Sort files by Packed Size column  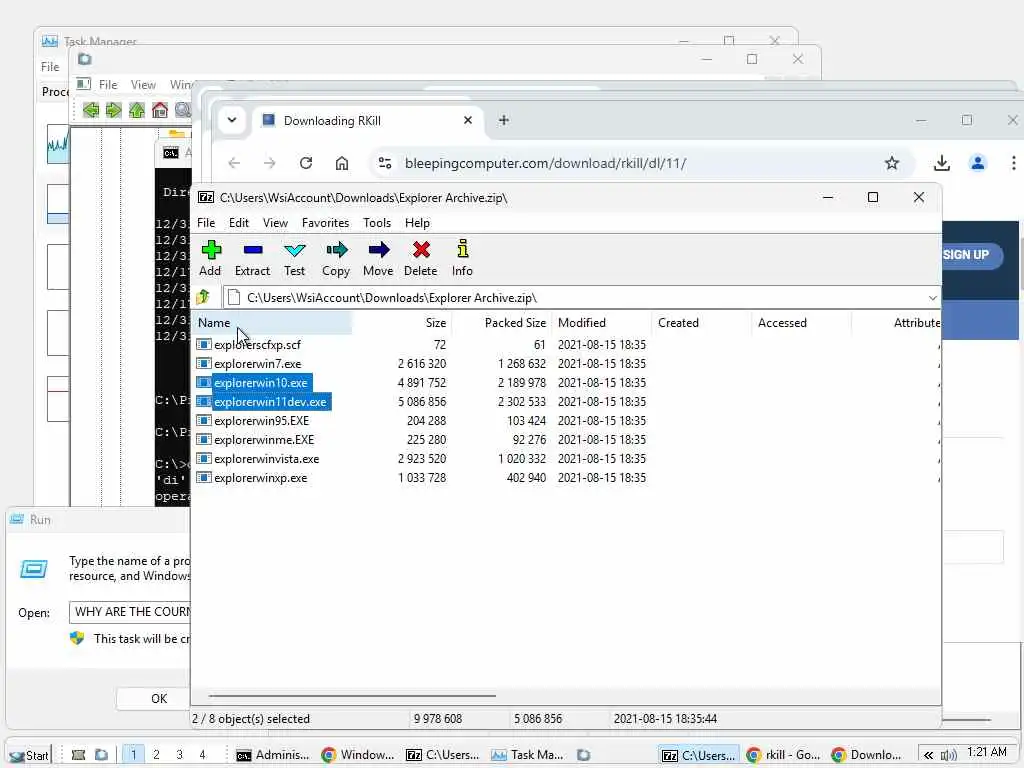[x=502, y=323]
